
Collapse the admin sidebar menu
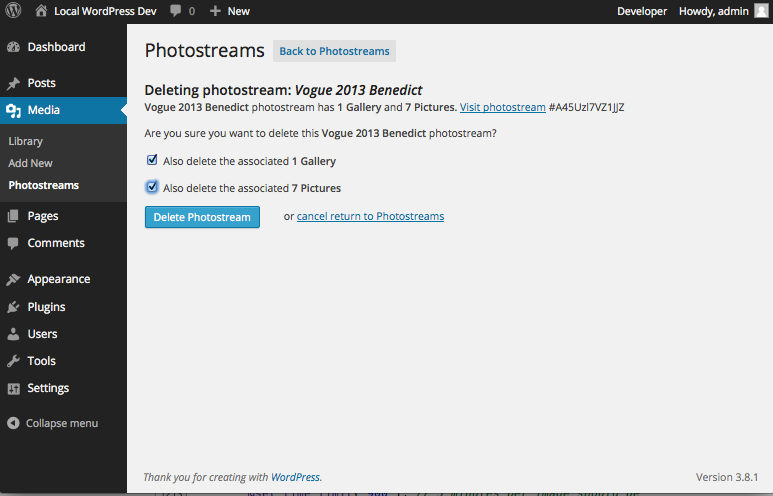(52, 423)
